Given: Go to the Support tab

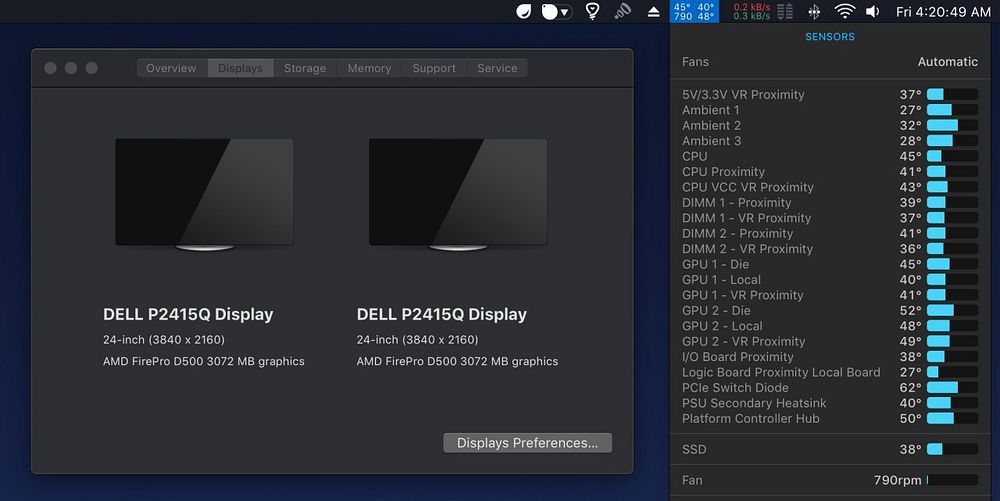Looking at the screenshot, I should pyautogui.click(x=434, y=68).
